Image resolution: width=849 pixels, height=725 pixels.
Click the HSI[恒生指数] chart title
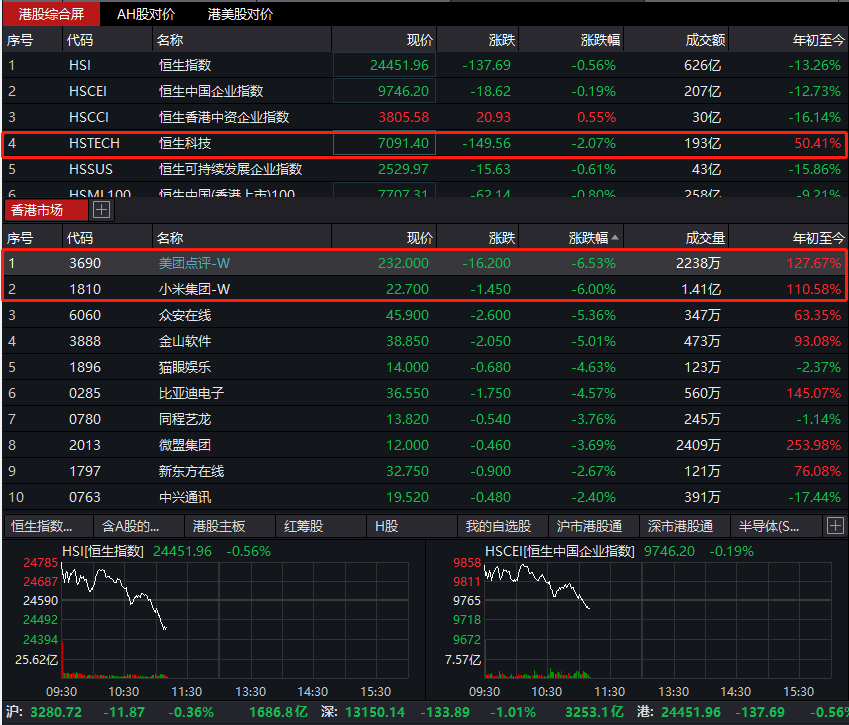point(103,551)
